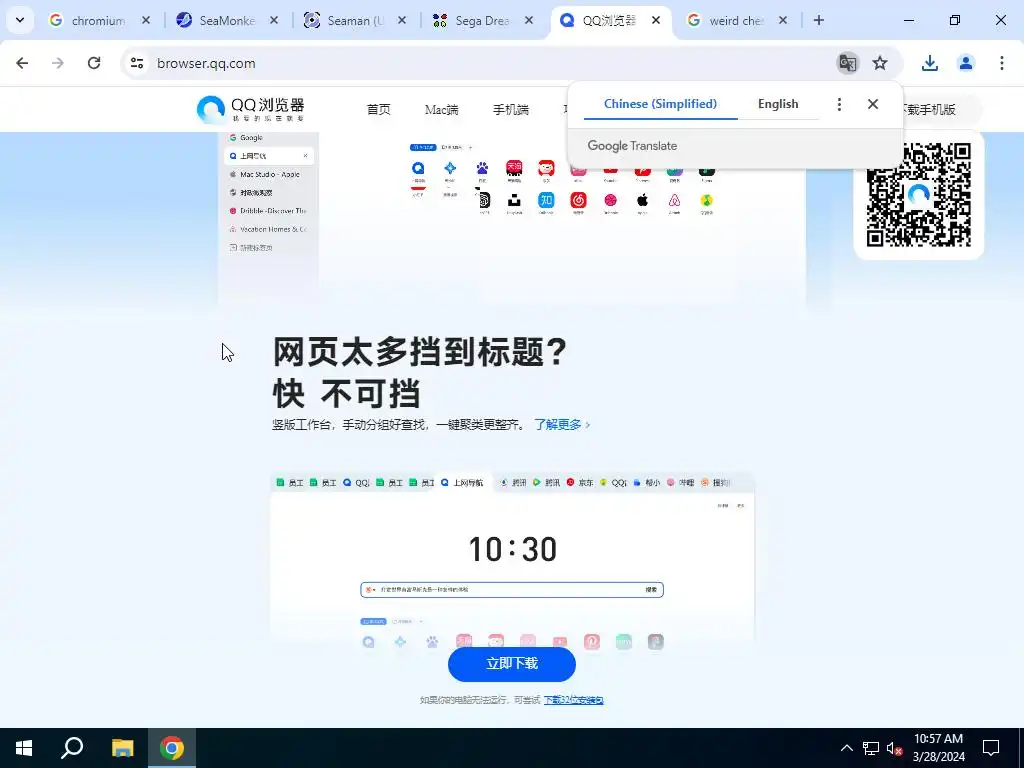Click the blue 立即下载 button
1024x768 pixels.
point(511,664)
